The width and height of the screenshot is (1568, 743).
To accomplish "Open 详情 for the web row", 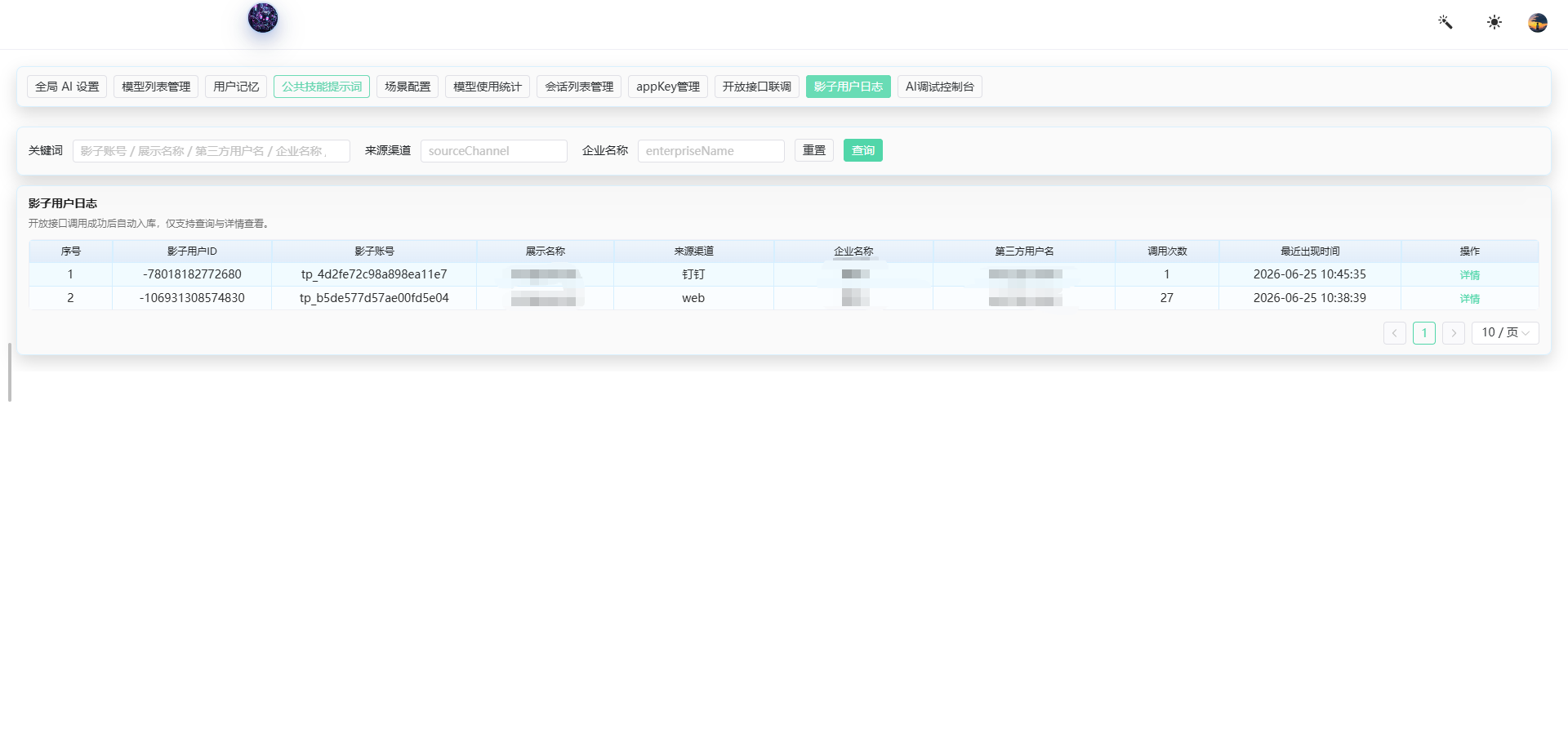I will coord(1470,299).
